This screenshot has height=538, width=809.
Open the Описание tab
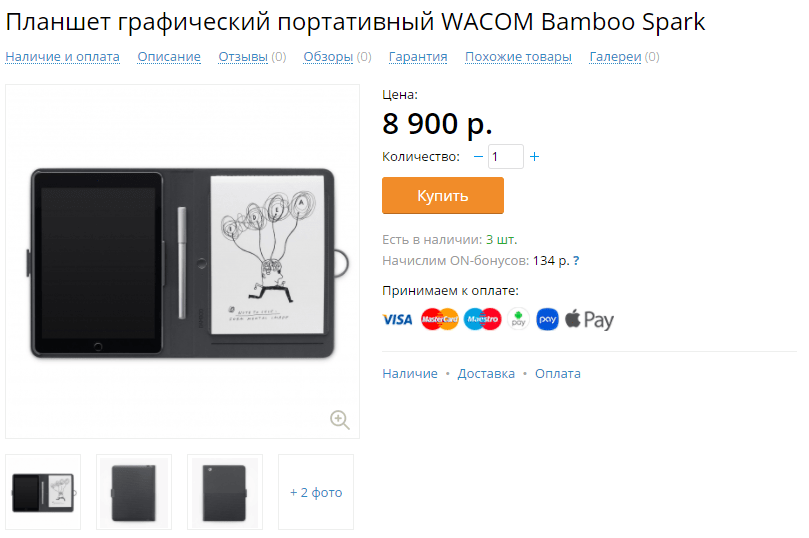click(x=169, y=57)
